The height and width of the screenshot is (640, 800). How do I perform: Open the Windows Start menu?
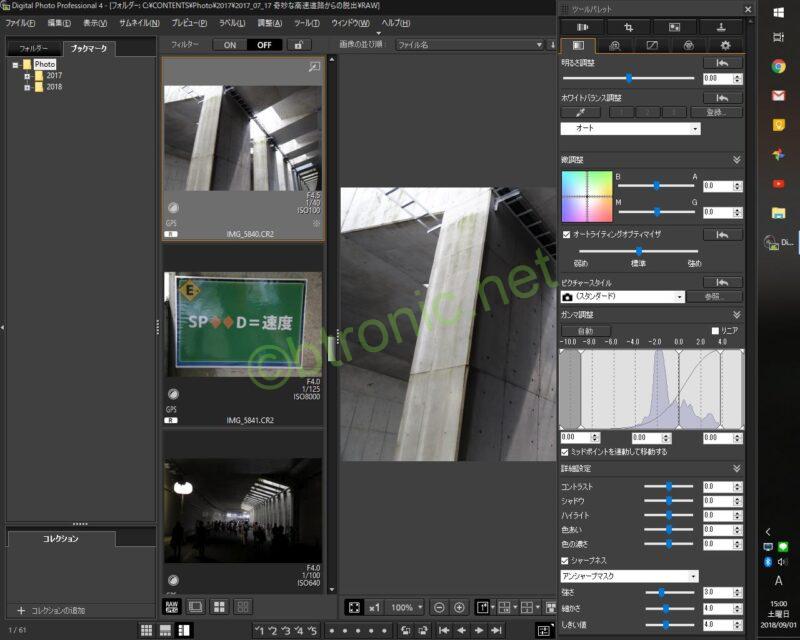tap(779, 13)
